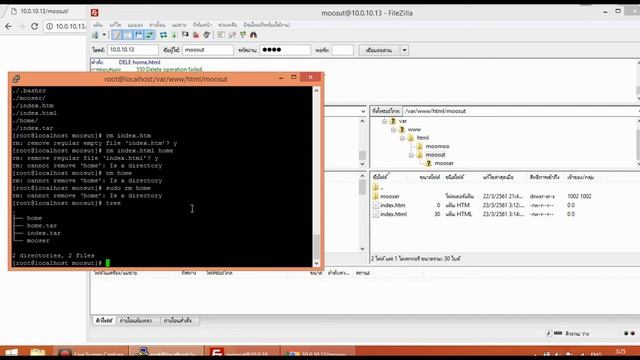Click the parent directory '..' folder icon

[x=376, y=188]
